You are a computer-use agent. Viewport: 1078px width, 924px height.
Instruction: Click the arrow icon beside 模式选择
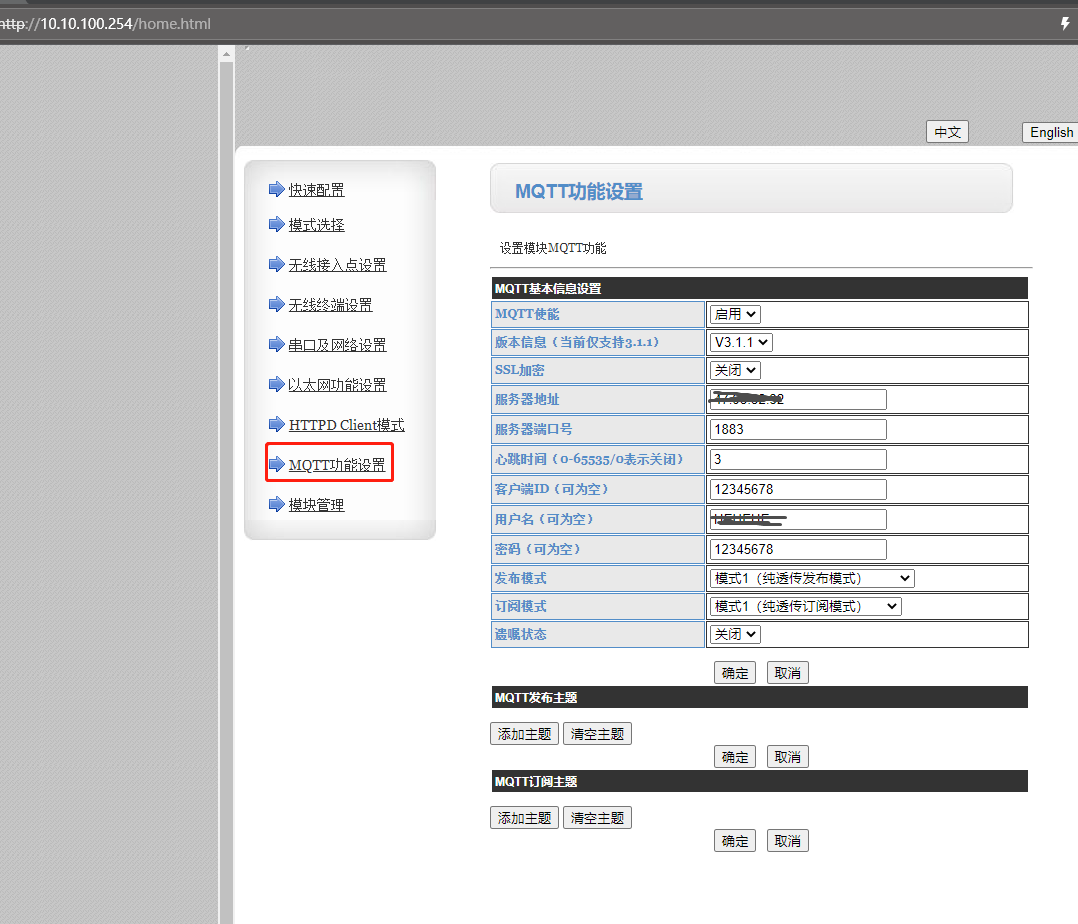pyautogui.click(x=276, y=225)
